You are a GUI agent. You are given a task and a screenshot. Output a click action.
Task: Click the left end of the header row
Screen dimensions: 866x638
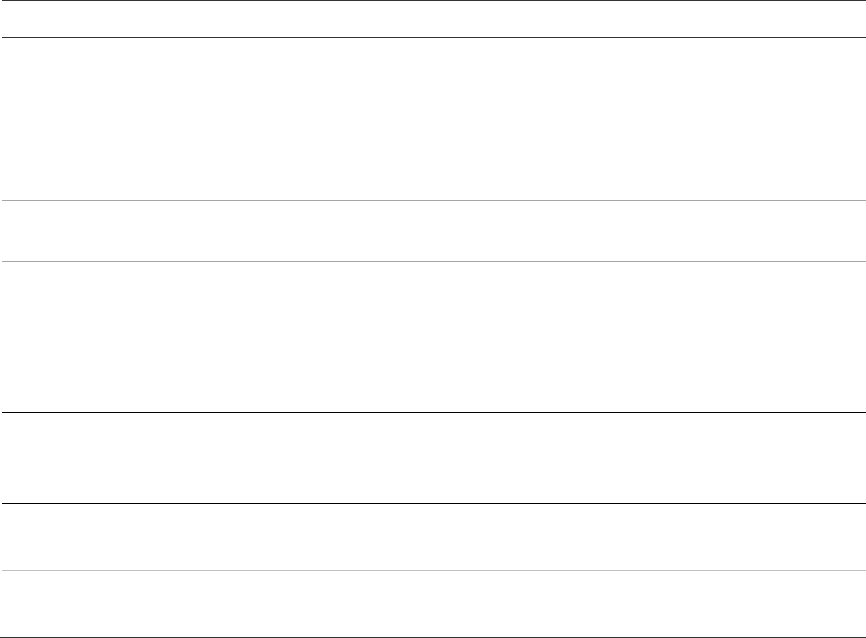click(x=12, y=19)
